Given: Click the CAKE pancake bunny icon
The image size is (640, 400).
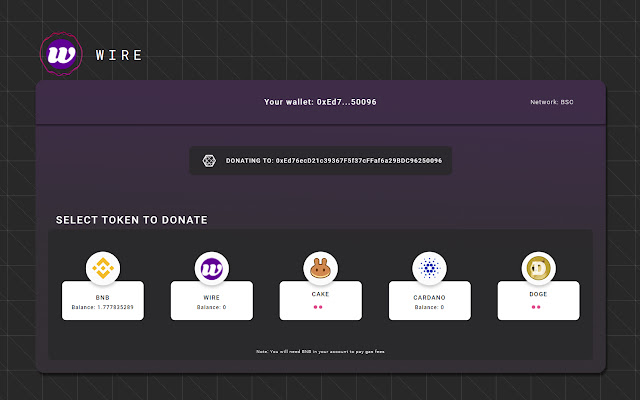Looking at the screenshot, I should 320,268.
